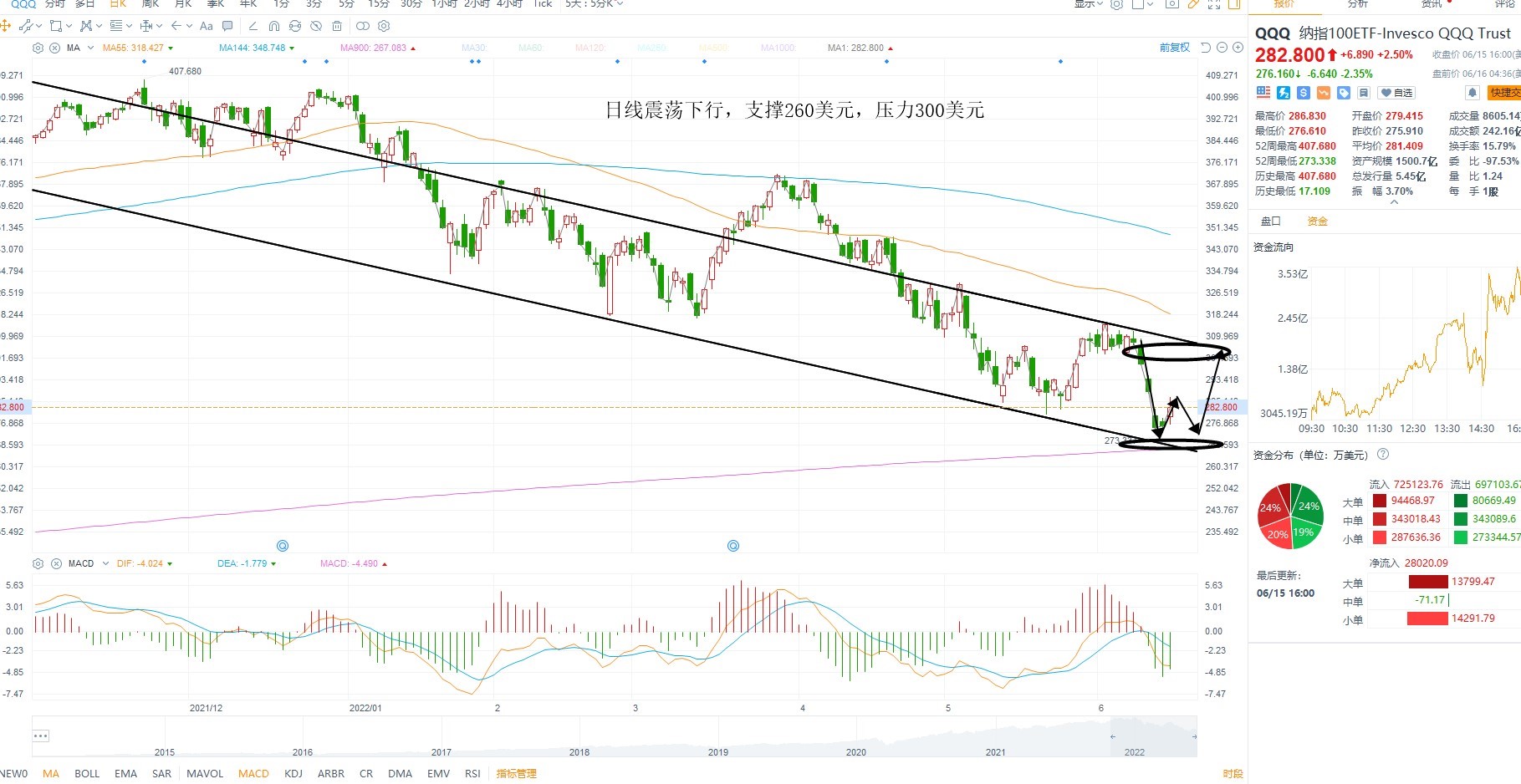Click the timeline navigator ellipsis button
This screenshot has height=784, width=1521.
(x=41, y=736)
